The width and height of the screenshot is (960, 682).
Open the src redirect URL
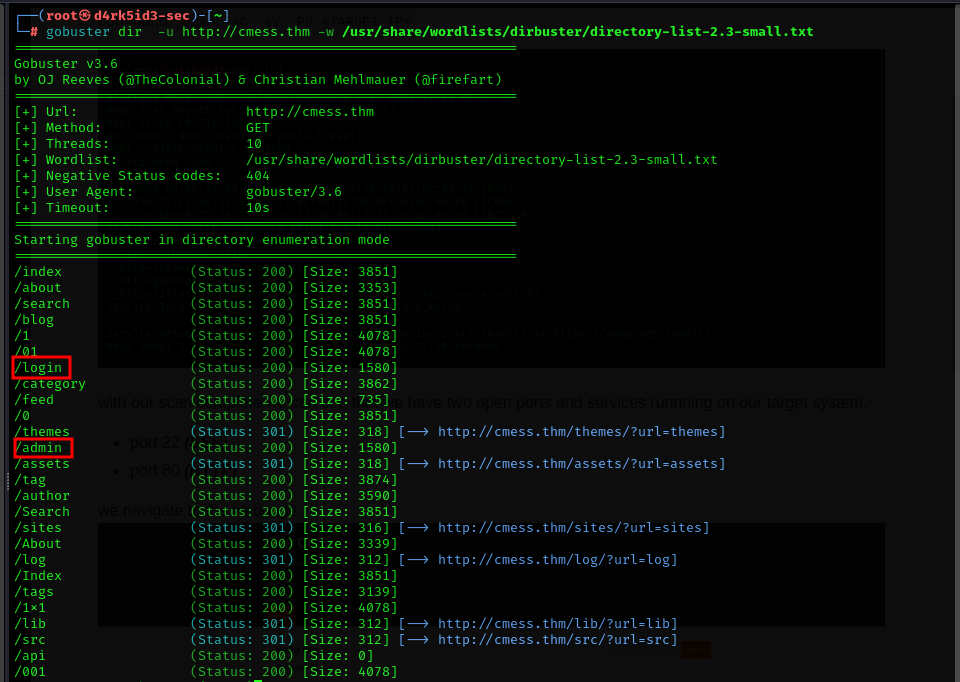click(x=557, y=640)
